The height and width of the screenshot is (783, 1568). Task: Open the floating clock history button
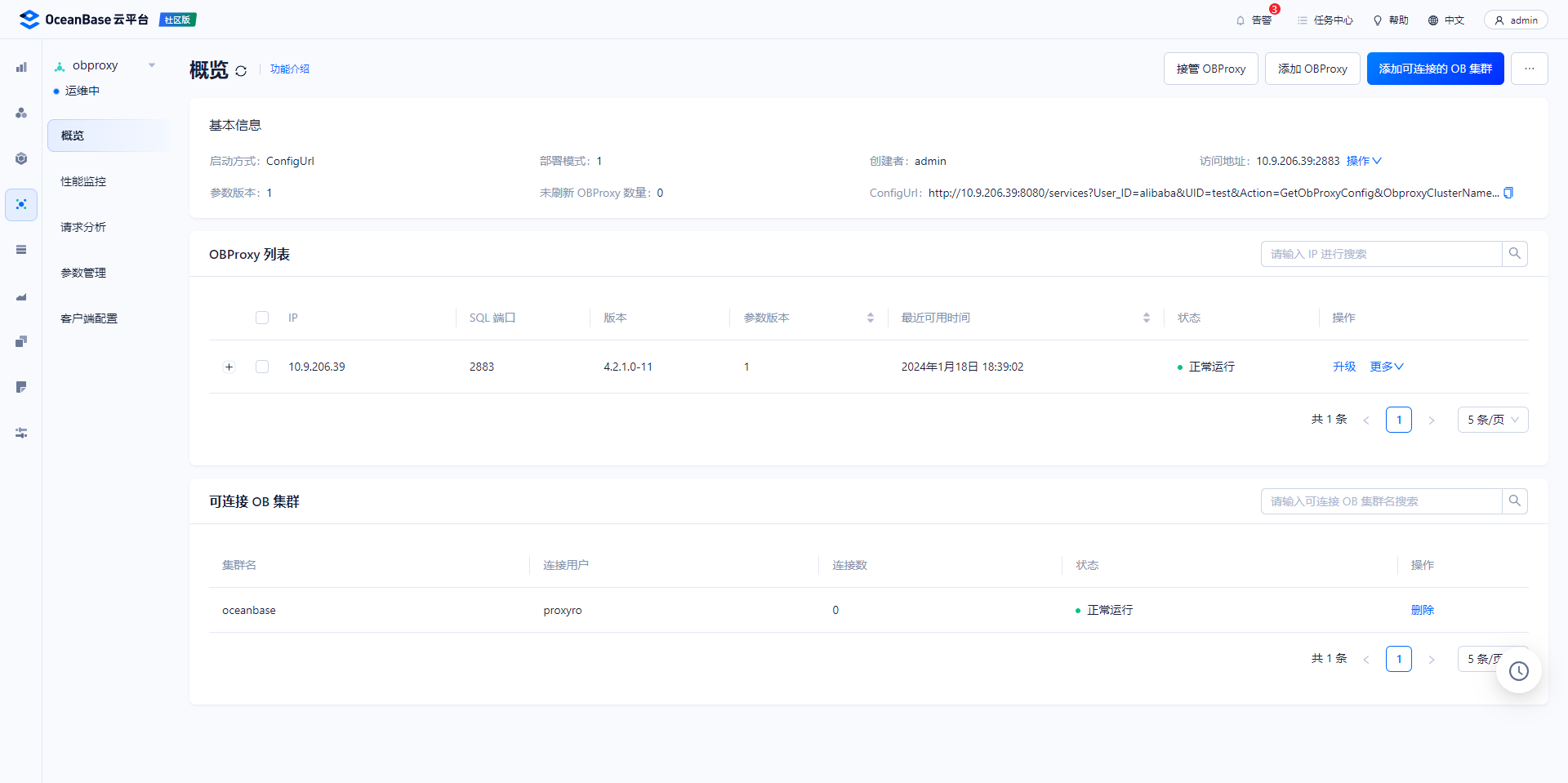[x=1519, y=671]
